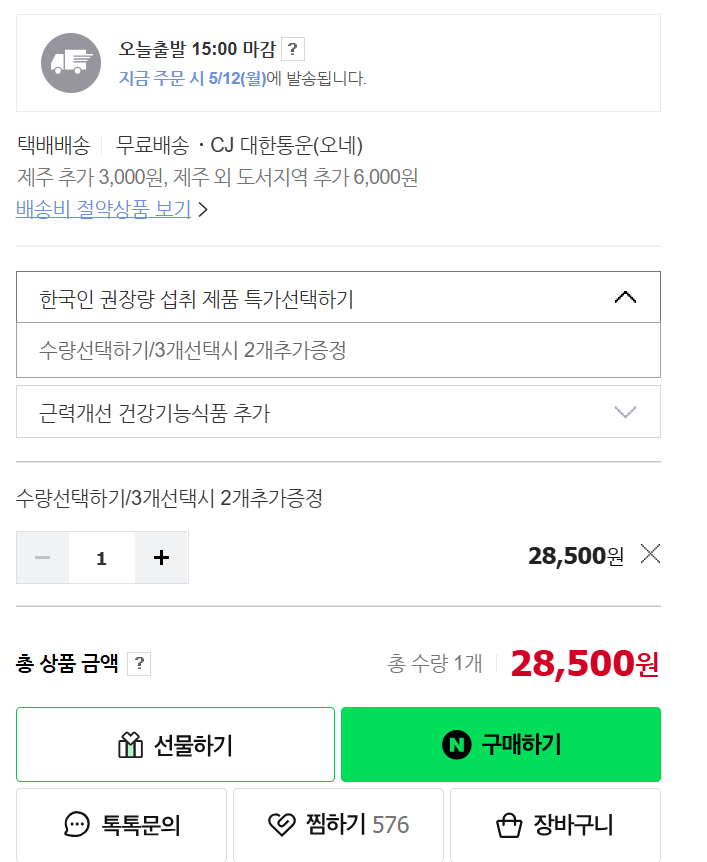Click the 선물하기 button
The width and height of the screenshot is (707, 862).
tap(175, 744)
